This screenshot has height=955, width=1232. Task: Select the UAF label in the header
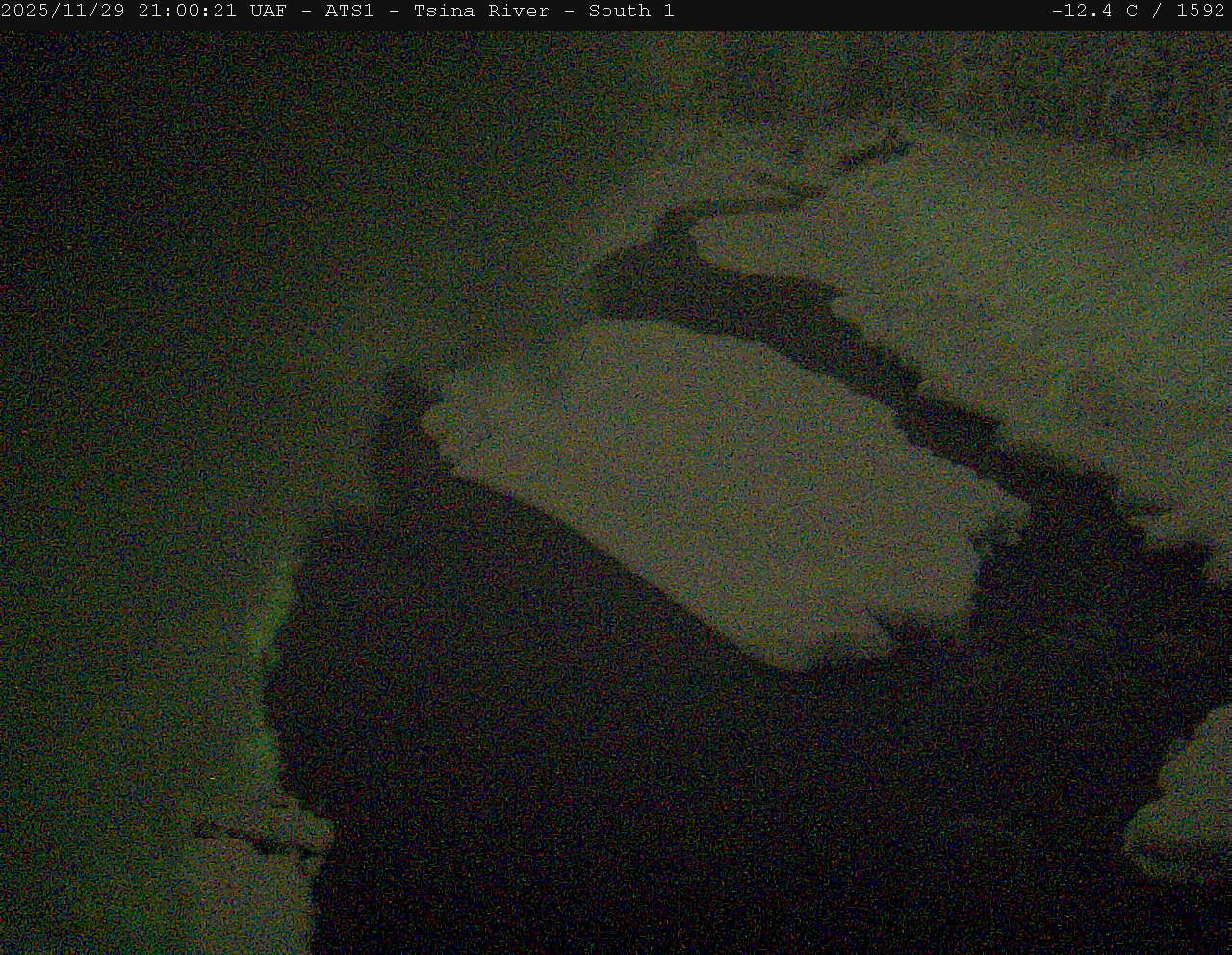268,12
